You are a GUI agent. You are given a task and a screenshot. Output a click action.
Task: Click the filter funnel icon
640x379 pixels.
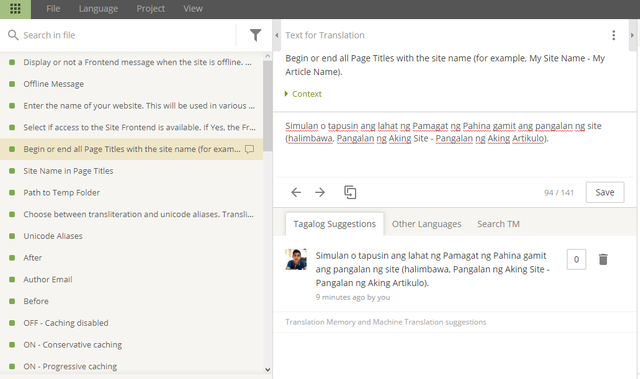coord(255,35)
